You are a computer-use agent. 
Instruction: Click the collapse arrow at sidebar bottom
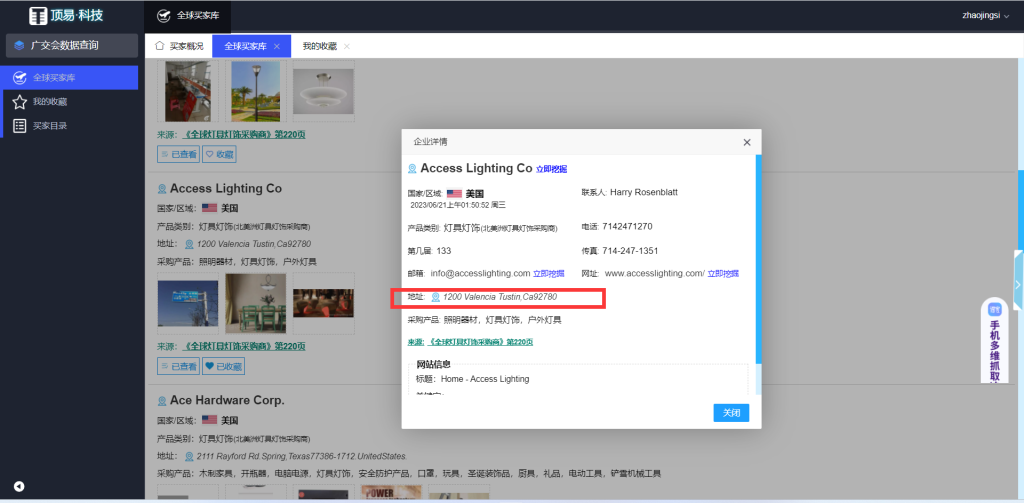pyautogui.click(x=19, y=486)
